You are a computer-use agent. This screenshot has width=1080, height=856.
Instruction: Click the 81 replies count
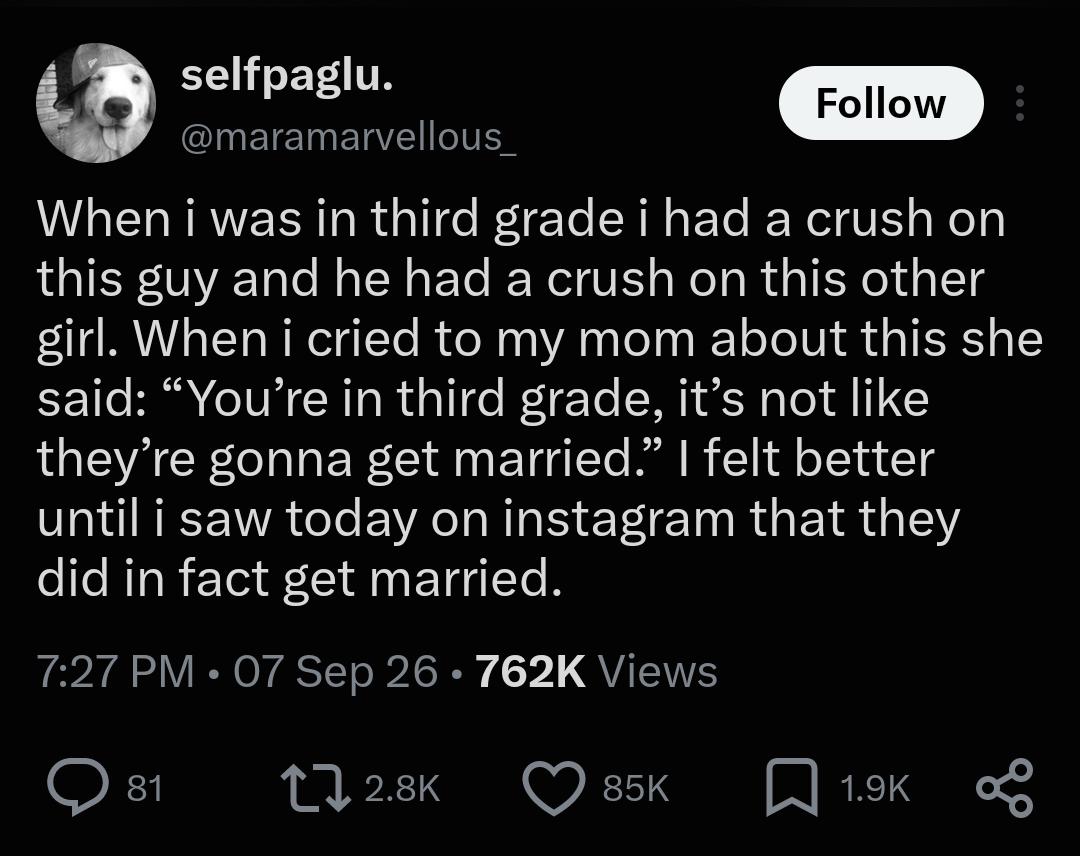145,788
